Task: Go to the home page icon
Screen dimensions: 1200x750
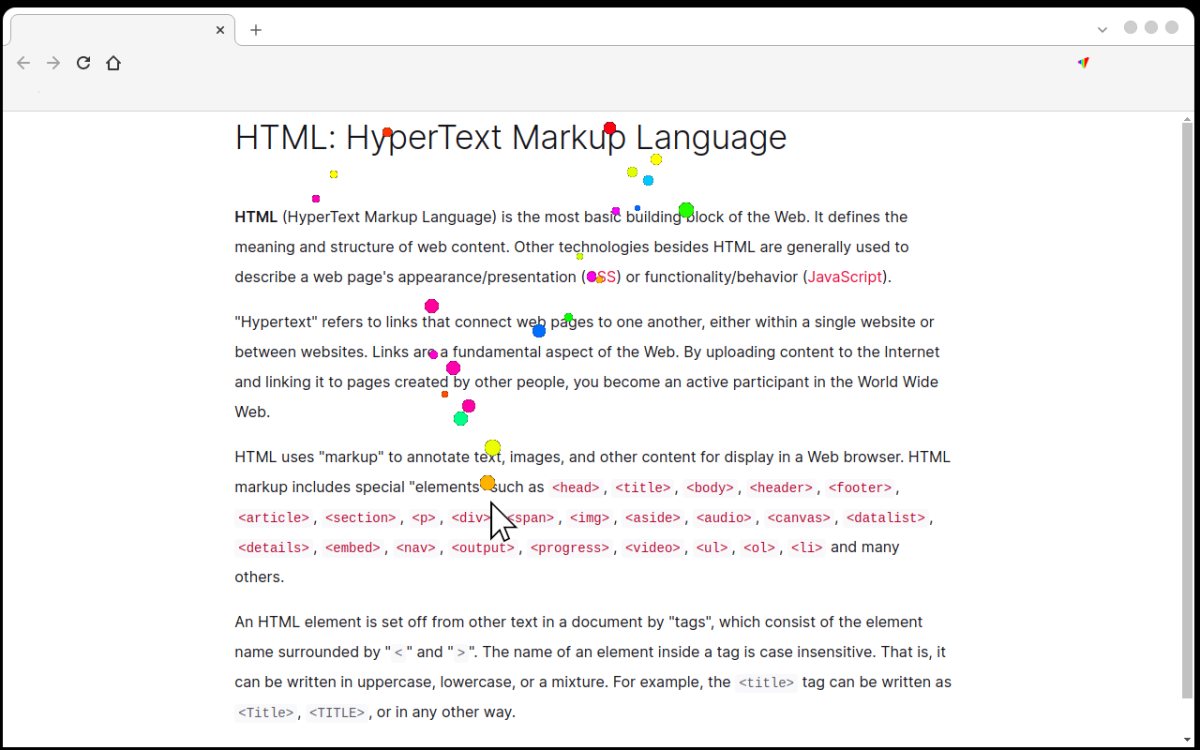Action: 114,63
